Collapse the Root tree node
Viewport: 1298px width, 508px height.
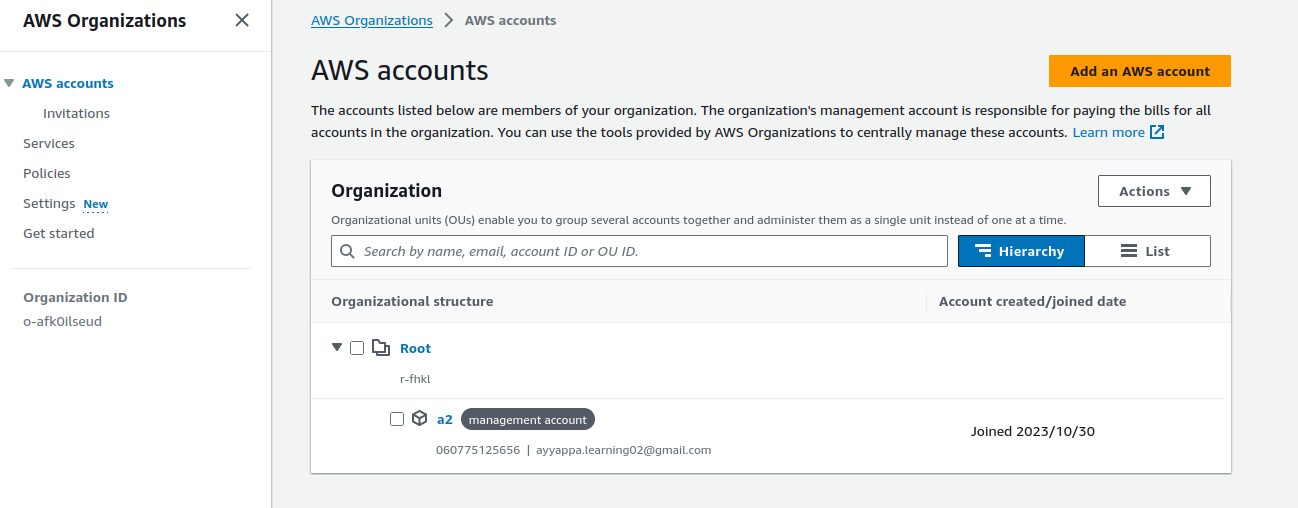coord(337,348)
